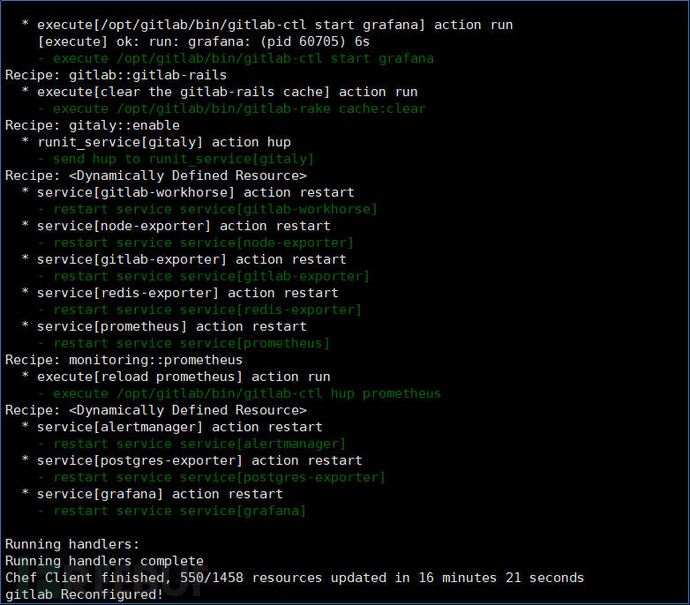Screen dimensions: 690x605
Task: Click 'service[gitlab-workhorse] action restart' line
Action: pyautogui.click(x=188, y=193)
